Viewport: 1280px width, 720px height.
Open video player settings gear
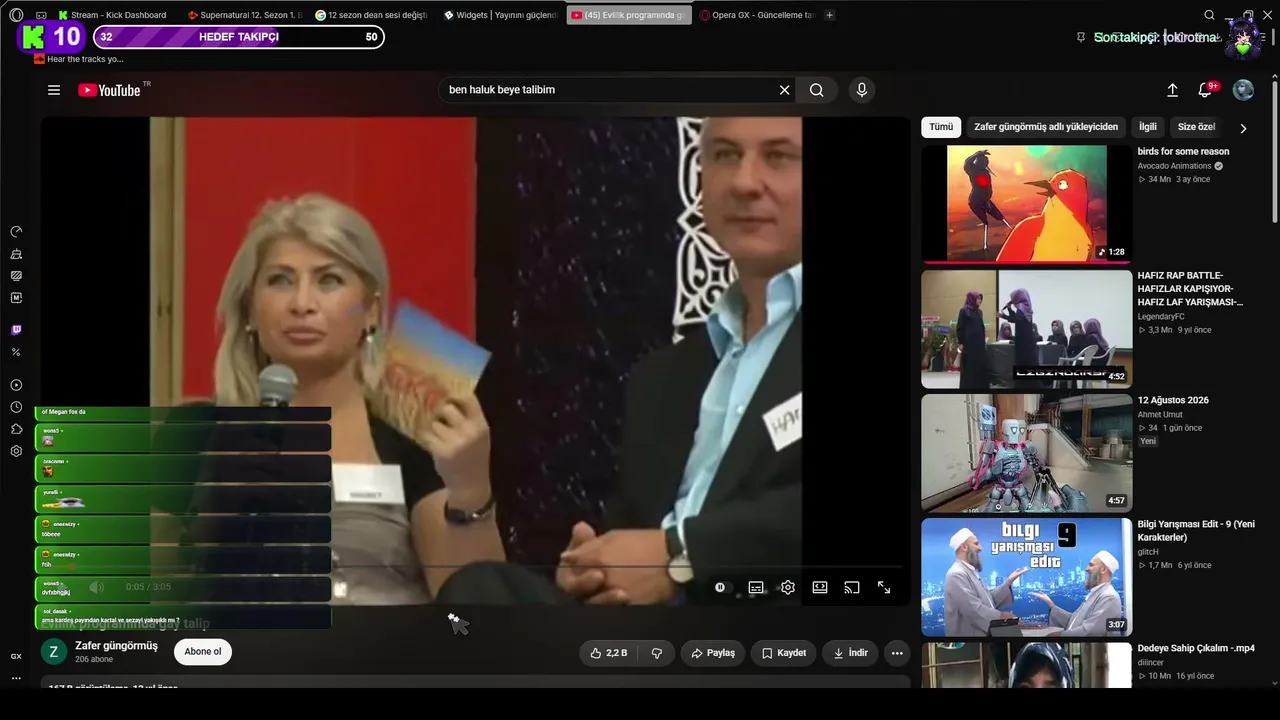788,588
